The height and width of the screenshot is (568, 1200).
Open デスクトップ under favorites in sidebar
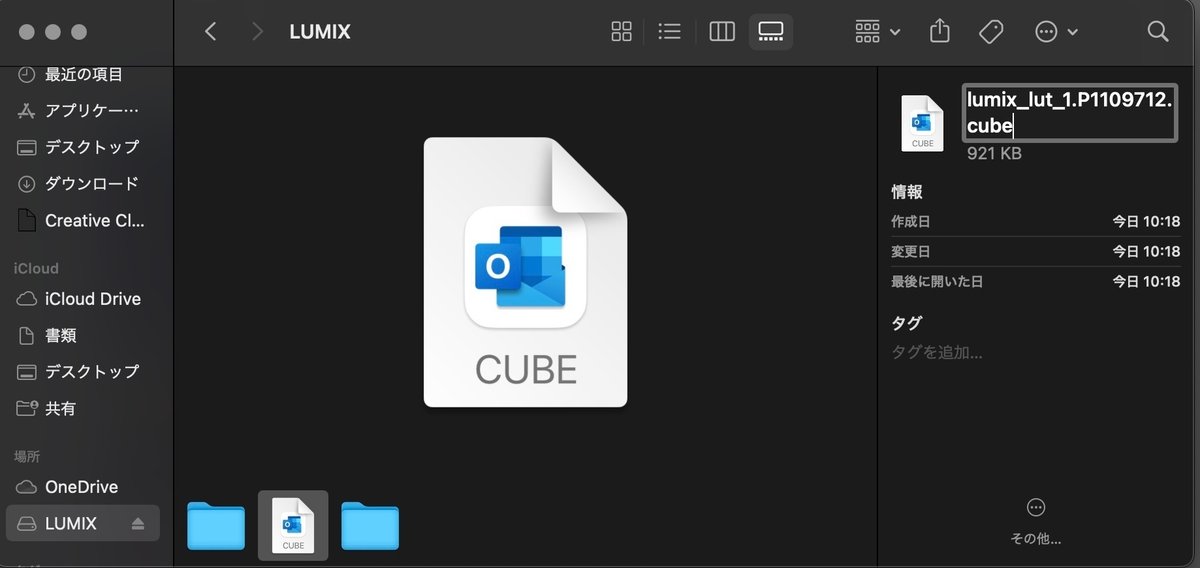coord(83,147)
